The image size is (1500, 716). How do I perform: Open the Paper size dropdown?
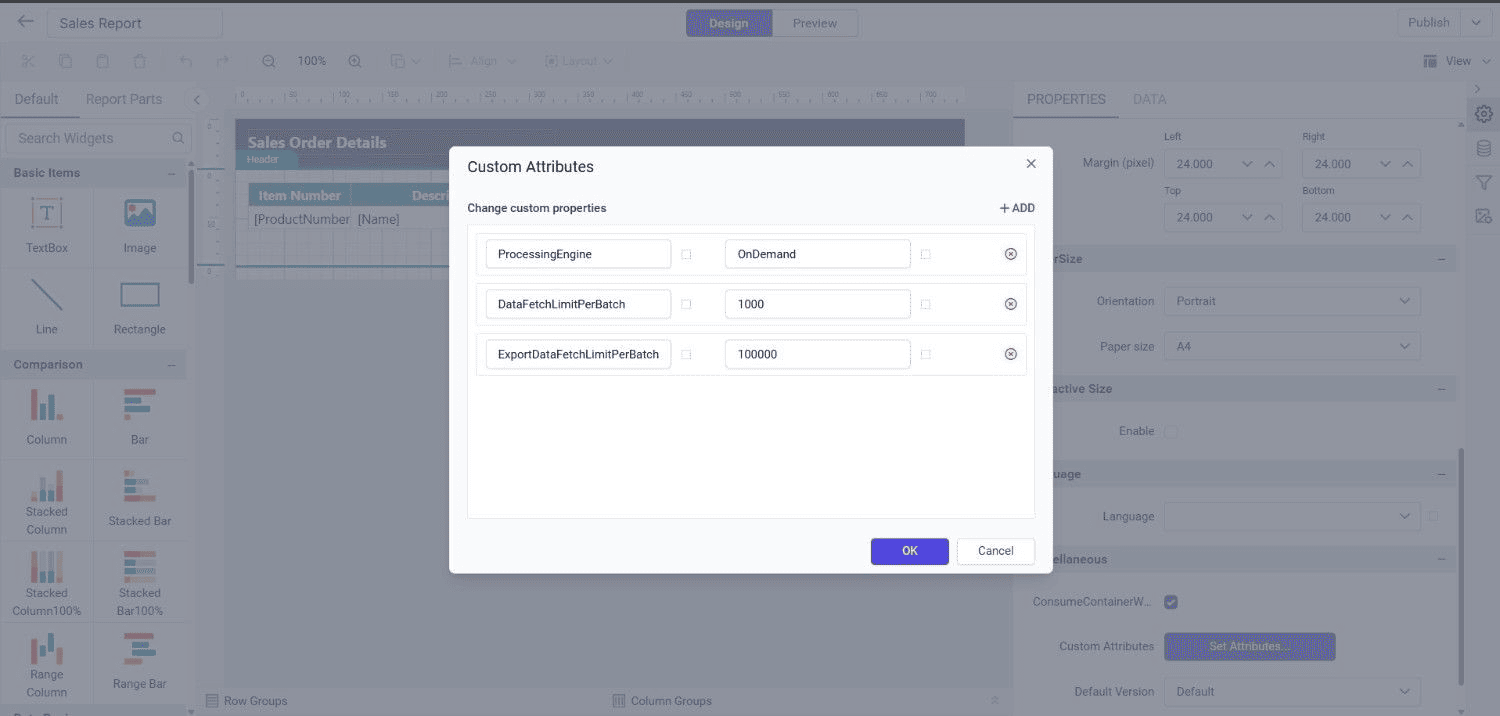[x=1292, y=345]
